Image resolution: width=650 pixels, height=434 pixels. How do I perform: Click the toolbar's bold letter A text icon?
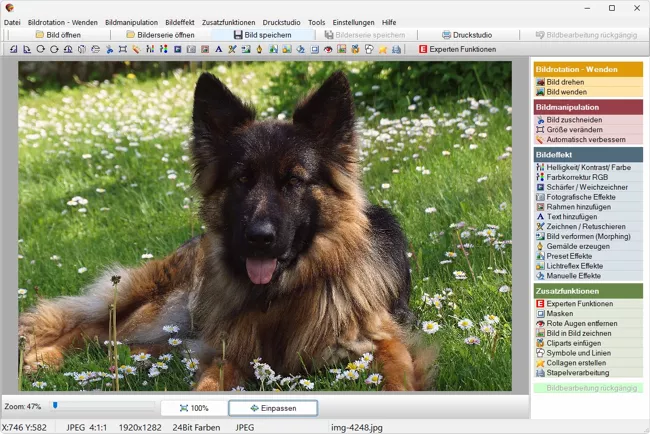218,49
